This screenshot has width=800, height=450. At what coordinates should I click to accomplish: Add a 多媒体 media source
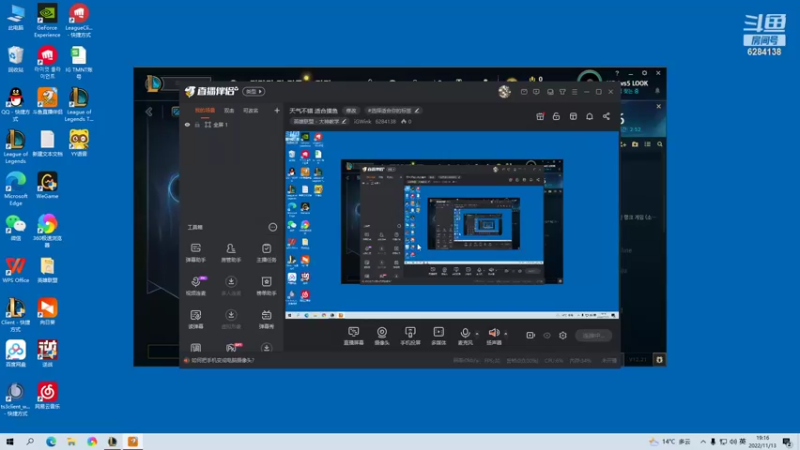[439, 335]
